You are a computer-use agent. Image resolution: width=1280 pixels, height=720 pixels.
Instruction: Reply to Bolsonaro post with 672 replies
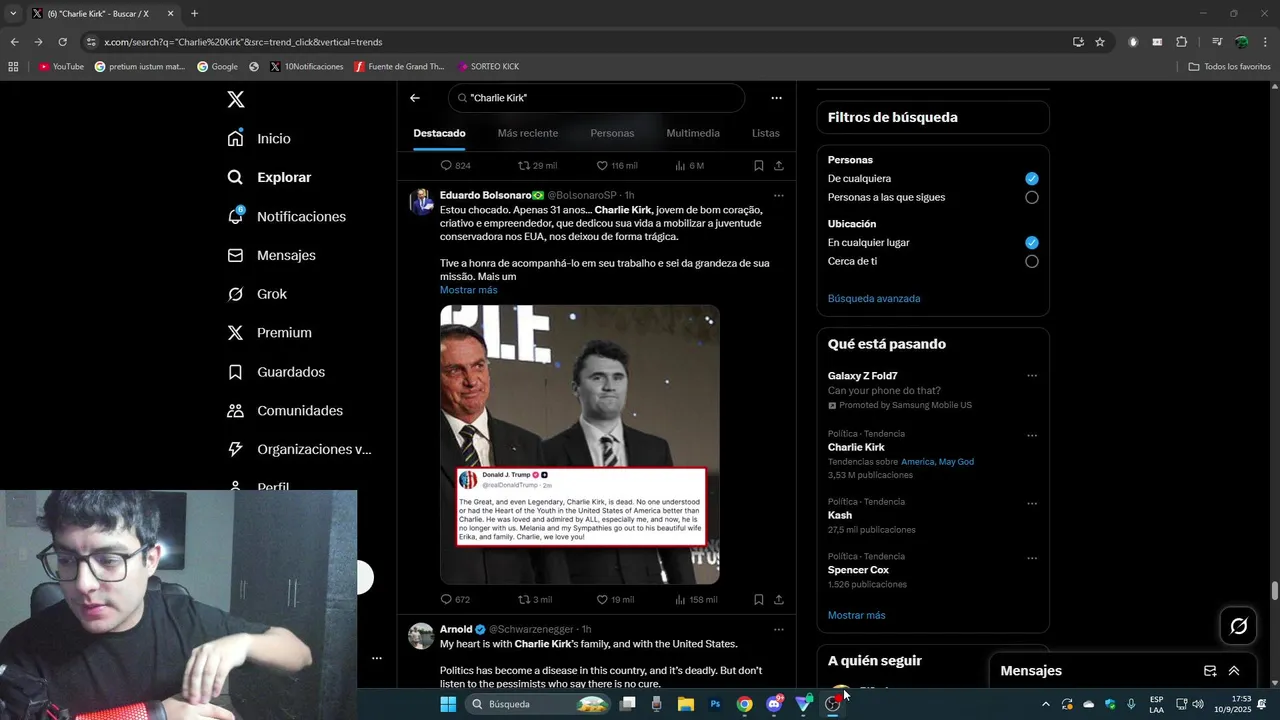coord(455,600)
